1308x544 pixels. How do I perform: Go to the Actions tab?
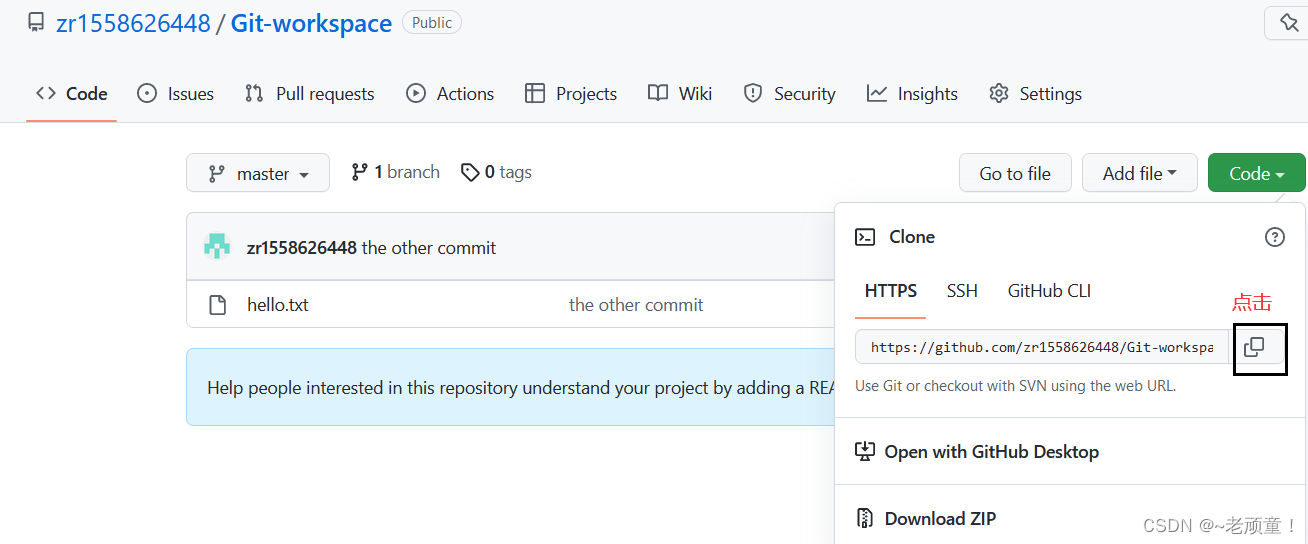[x=450, y=93]
